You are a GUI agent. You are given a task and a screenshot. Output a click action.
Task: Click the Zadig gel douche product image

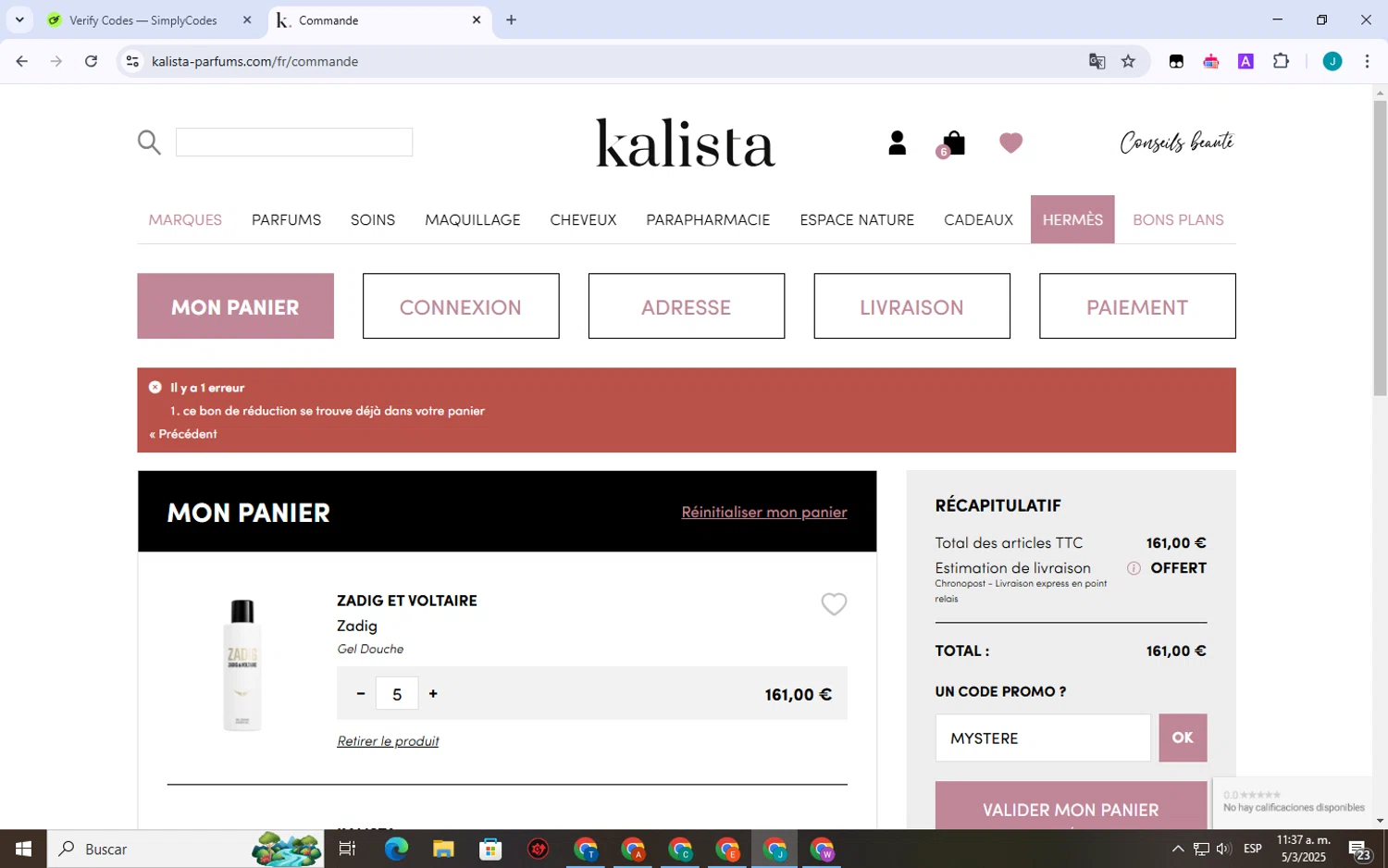click(242, 664)
